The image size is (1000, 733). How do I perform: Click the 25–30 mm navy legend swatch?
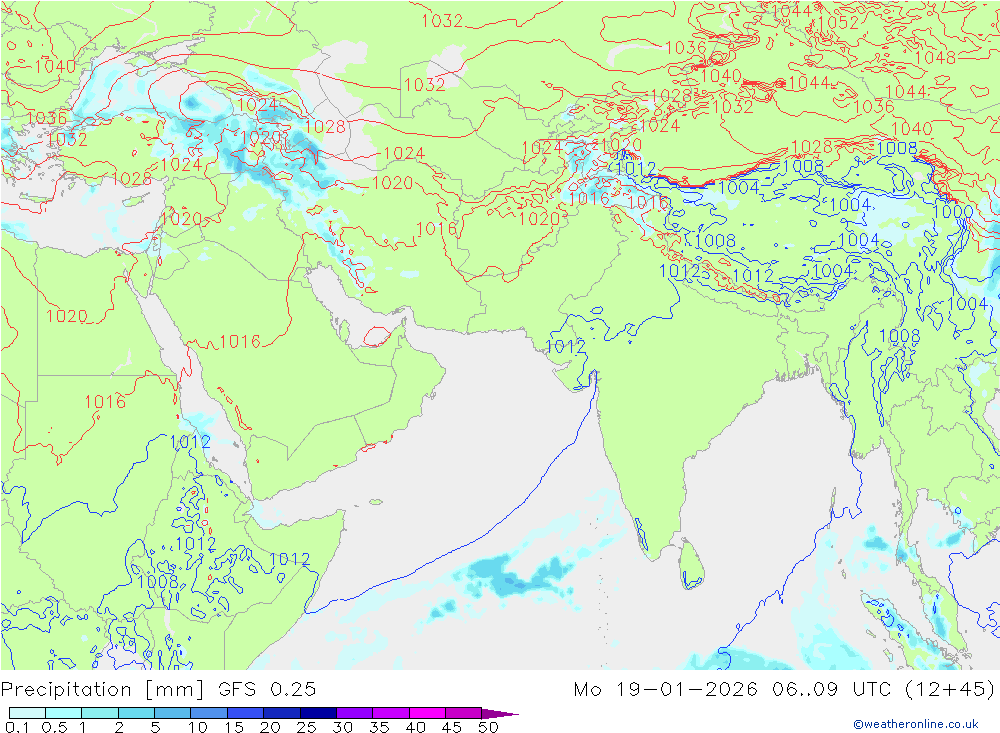[318, 713]
